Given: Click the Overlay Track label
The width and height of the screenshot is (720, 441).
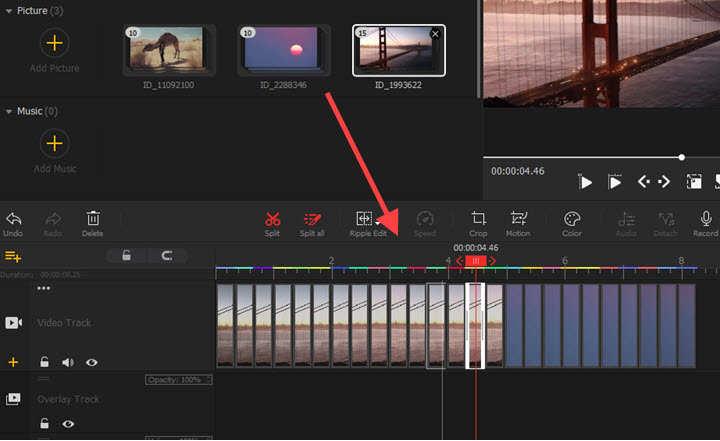Looking at the screenshot, I should click(68, 399).
